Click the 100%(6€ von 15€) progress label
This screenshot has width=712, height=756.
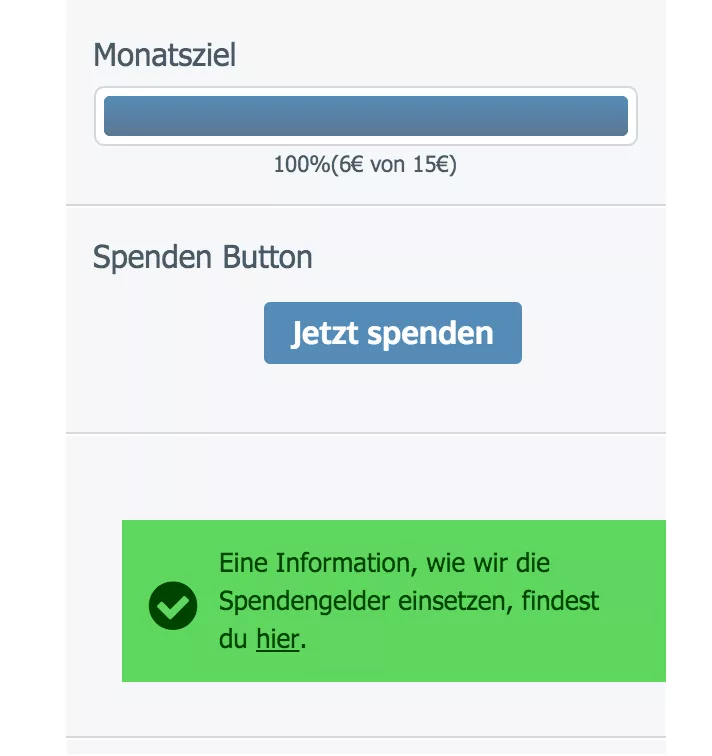pyautogui.click(x=365, y=164)
